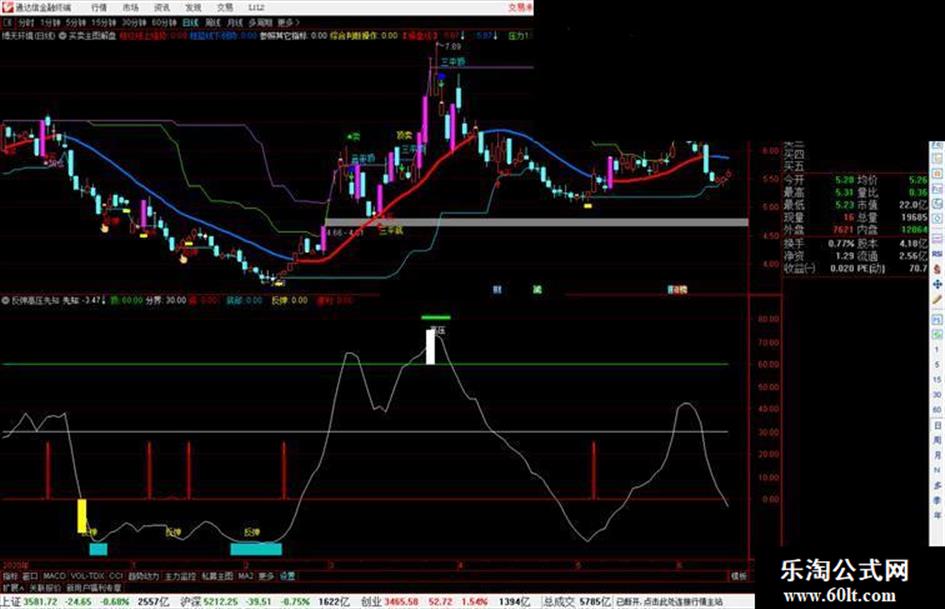
Task: Select the 年 sidebar period shortcut
Action: point(937,516)
